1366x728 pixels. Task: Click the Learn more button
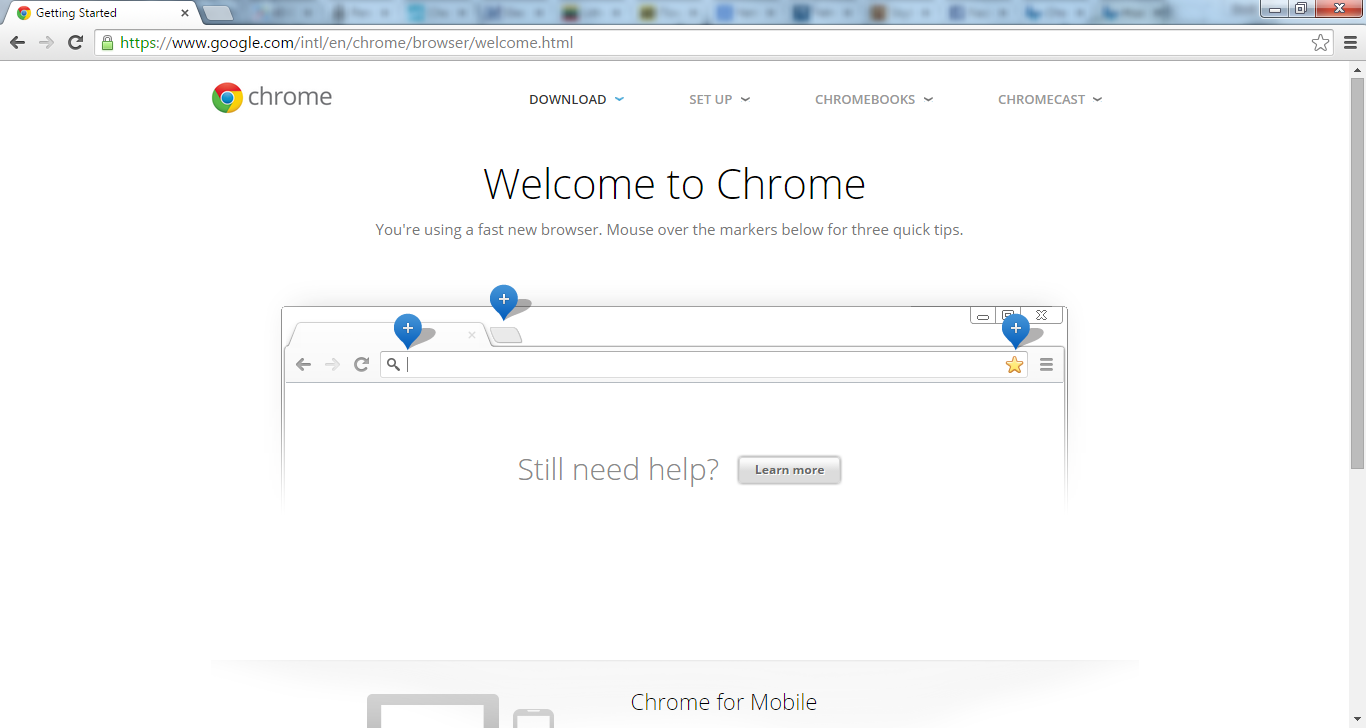click(x=789, y=470)
